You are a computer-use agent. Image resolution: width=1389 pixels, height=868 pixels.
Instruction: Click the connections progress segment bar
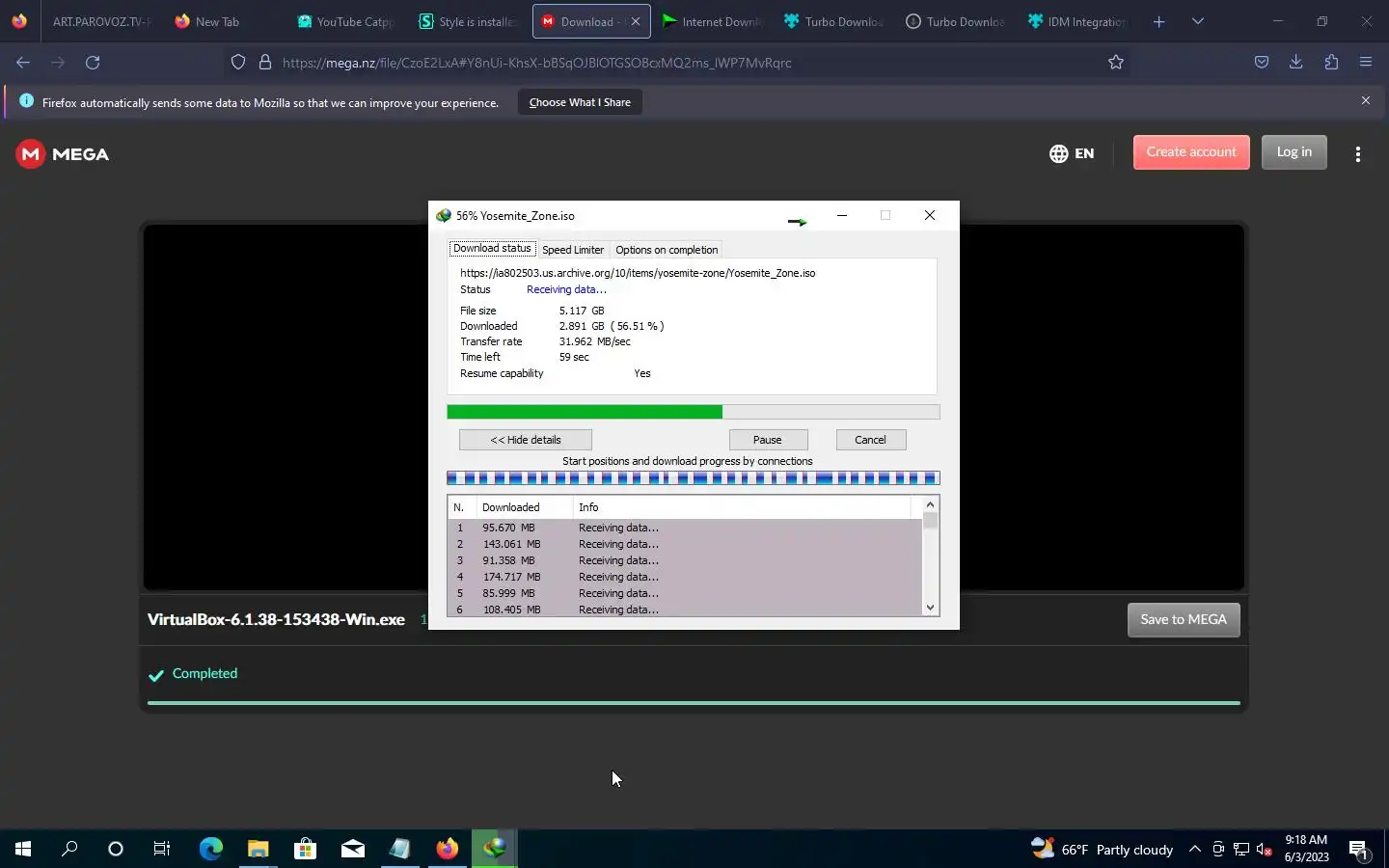click(693, 478)
